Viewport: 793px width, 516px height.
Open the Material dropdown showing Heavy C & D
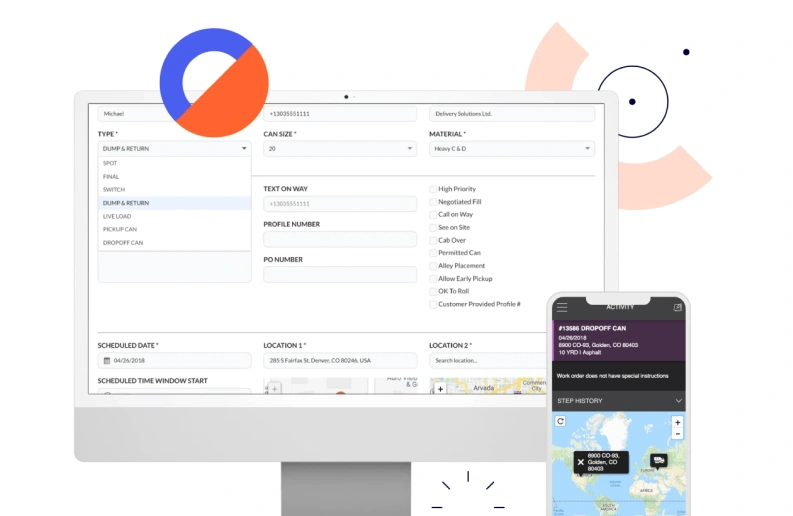click(511, 149)
